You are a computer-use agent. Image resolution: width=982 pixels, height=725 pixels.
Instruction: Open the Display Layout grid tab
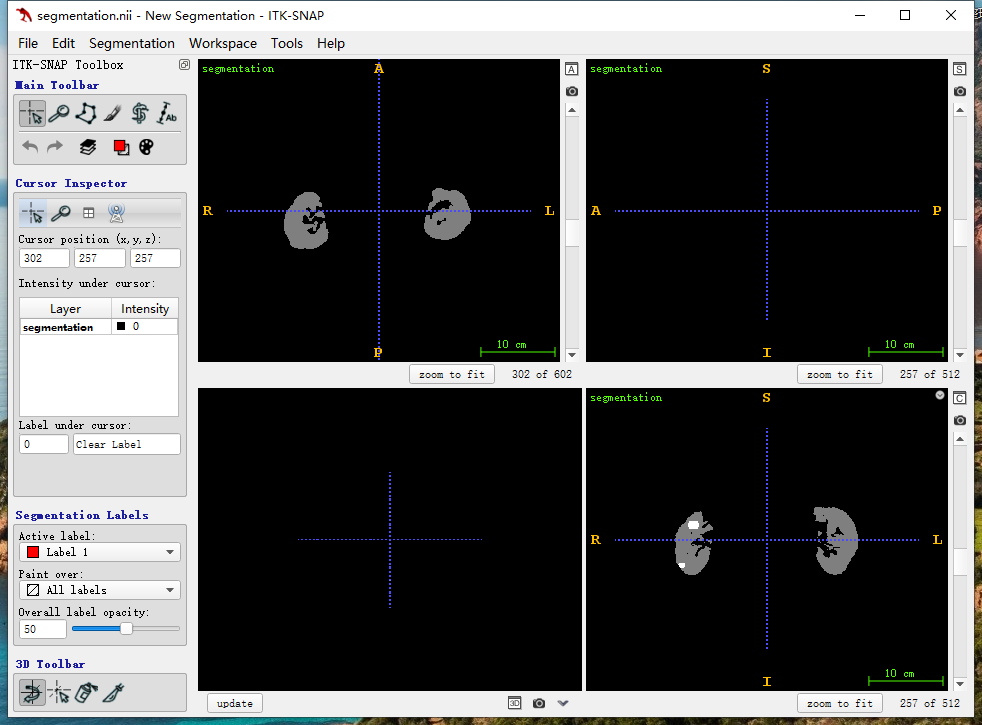(89, 213)
